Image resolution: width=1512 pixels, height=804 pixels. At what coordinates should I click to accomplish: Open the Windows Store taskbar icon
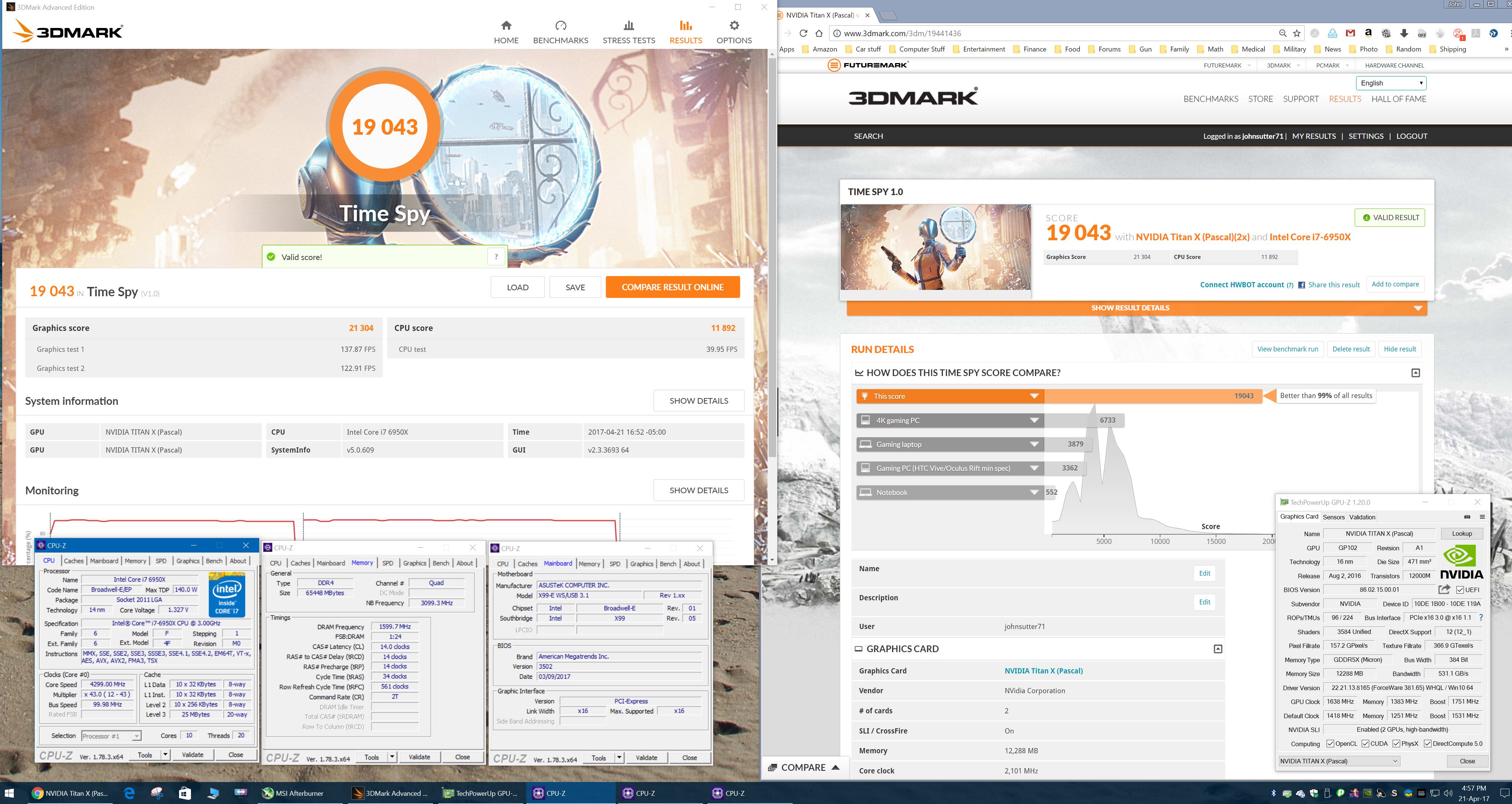point(184,793)
